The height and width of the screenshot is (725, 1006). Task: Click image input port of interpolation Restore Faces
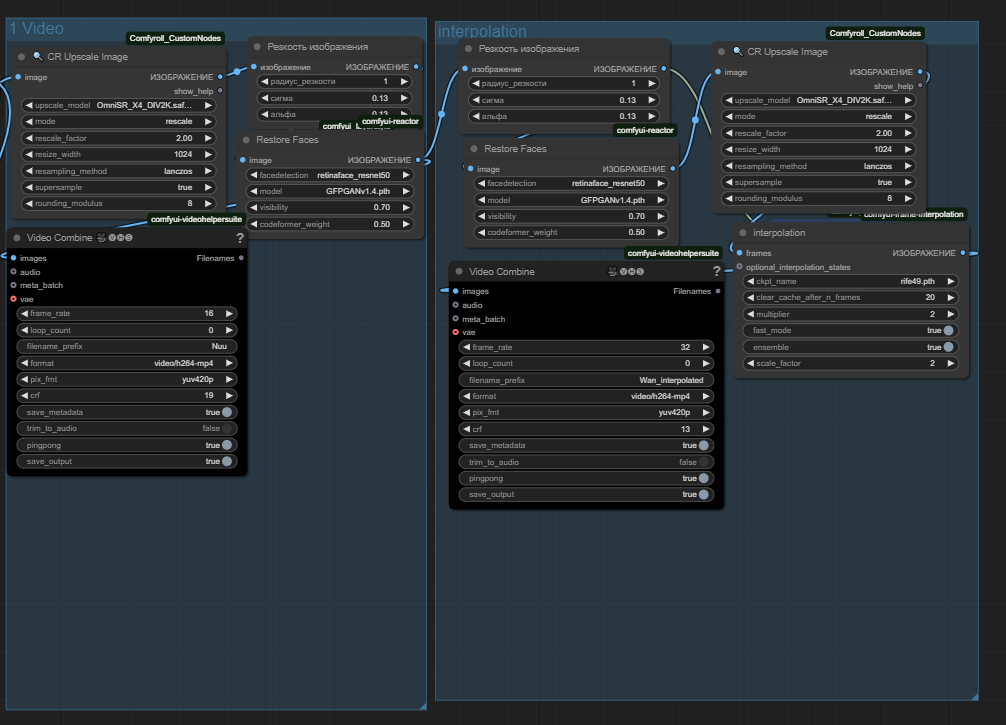470,169
